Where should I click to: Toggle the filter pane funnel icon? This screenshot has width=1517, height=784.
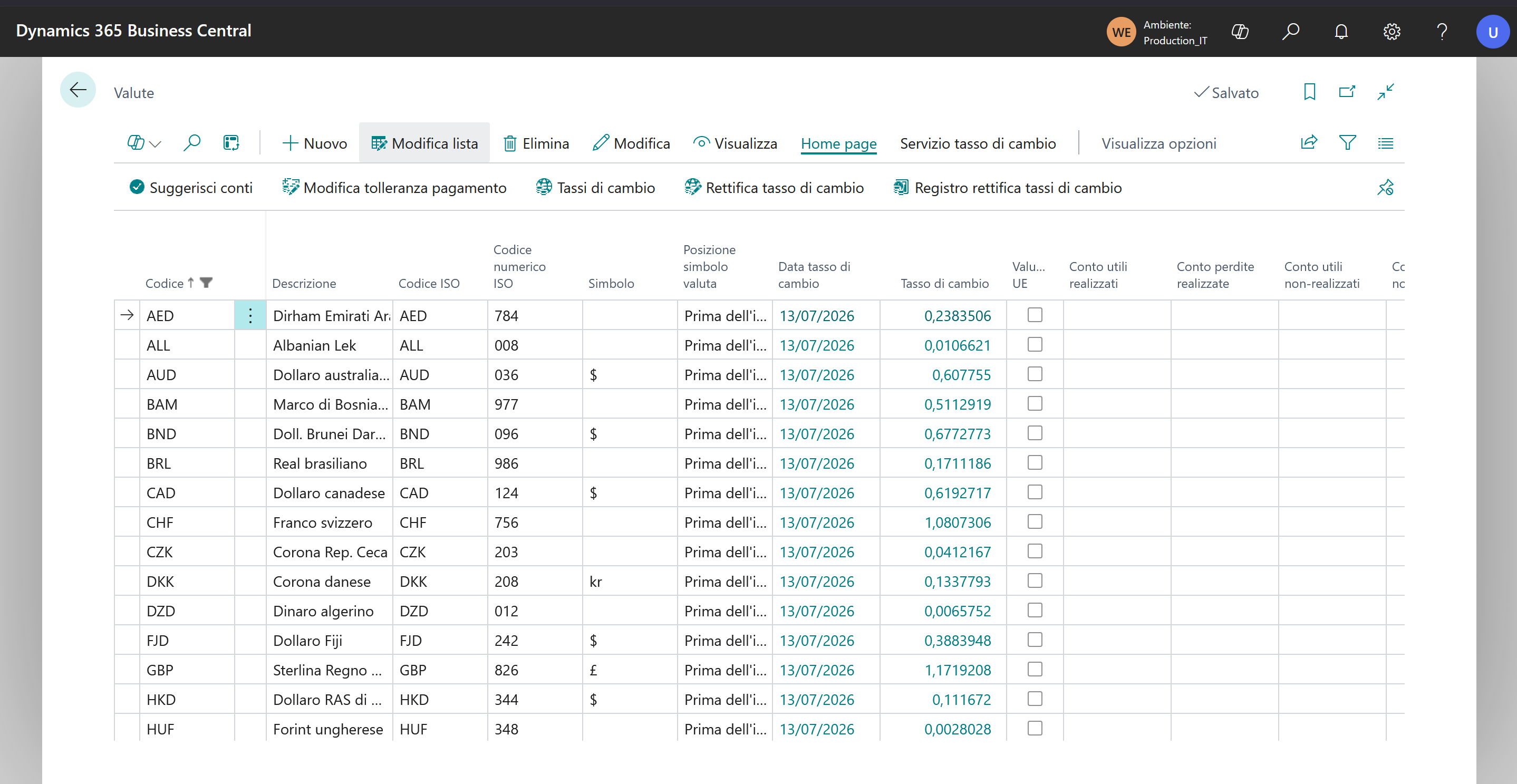click(x=1347, y=142)
